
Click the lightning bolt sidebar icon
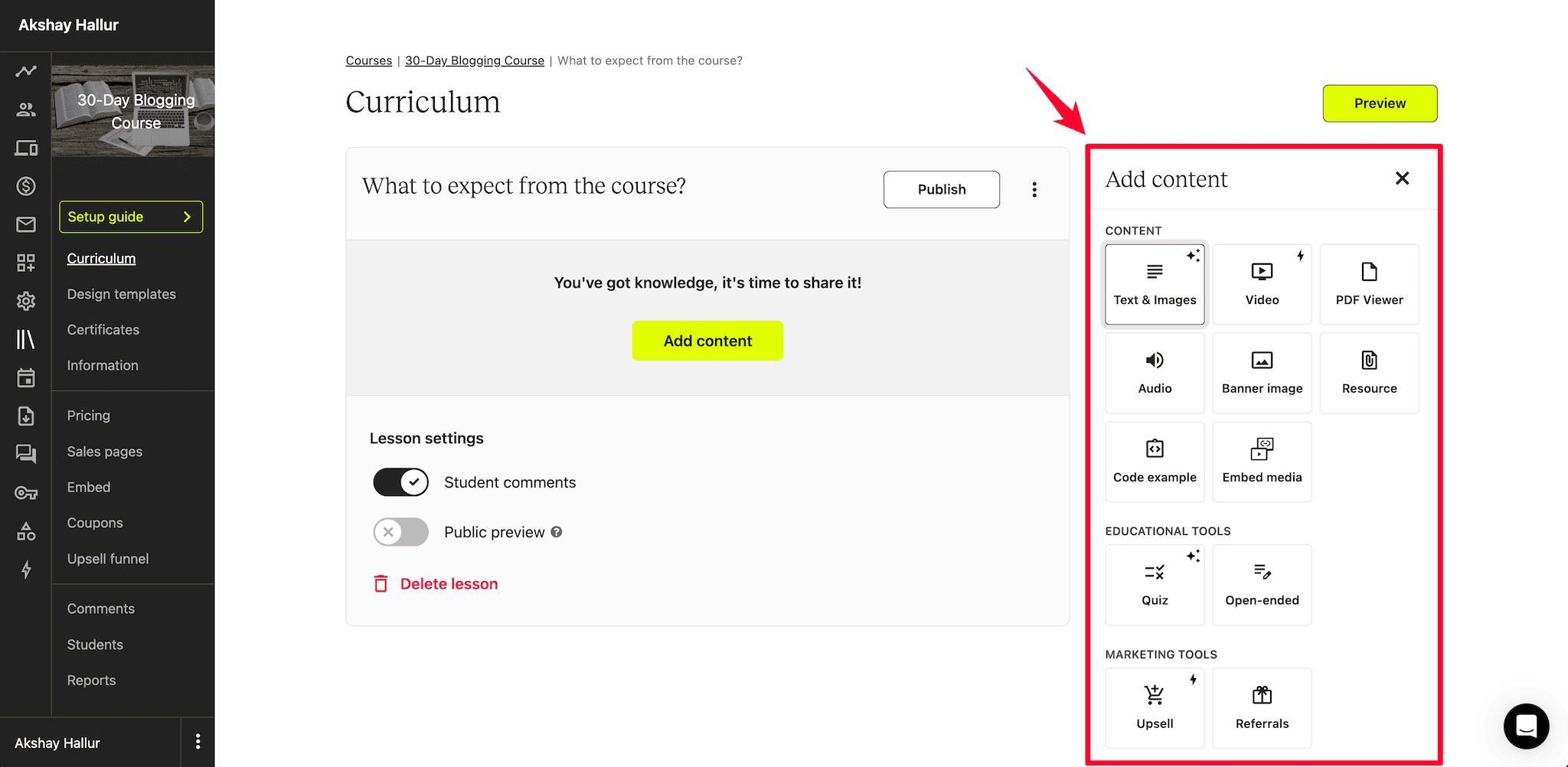(x=26, y=570)
